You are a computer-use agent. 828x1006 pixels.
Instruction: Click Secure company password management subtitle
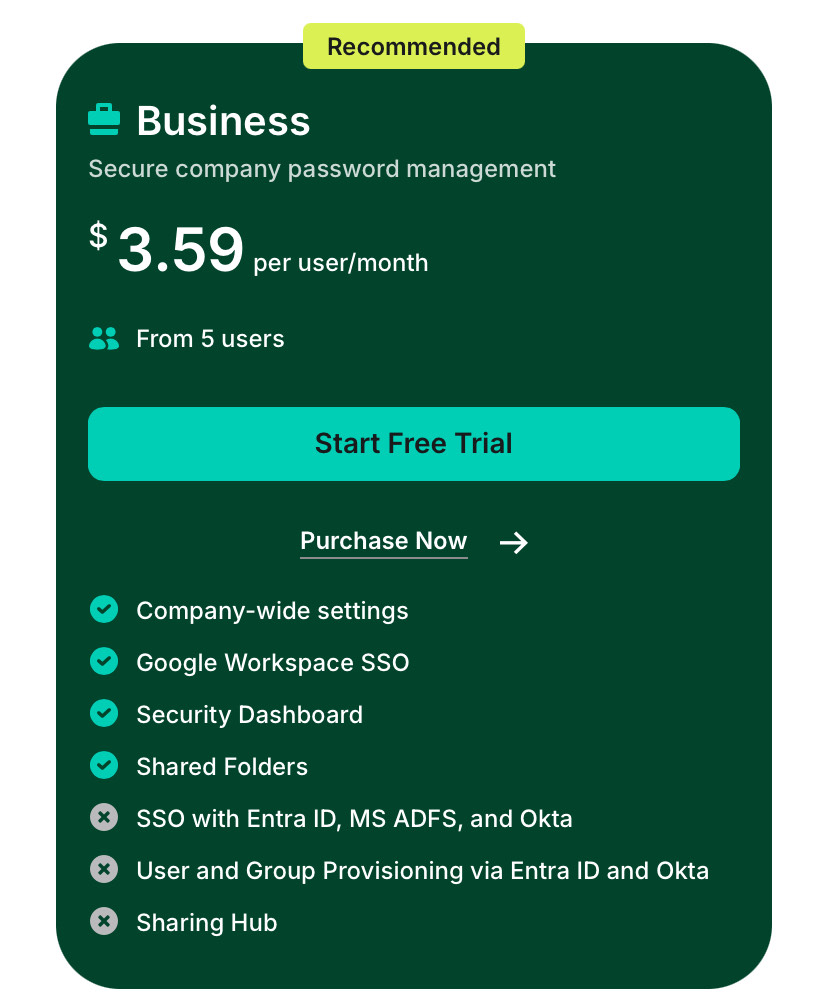pyautogui.click(x=322, y=169)
